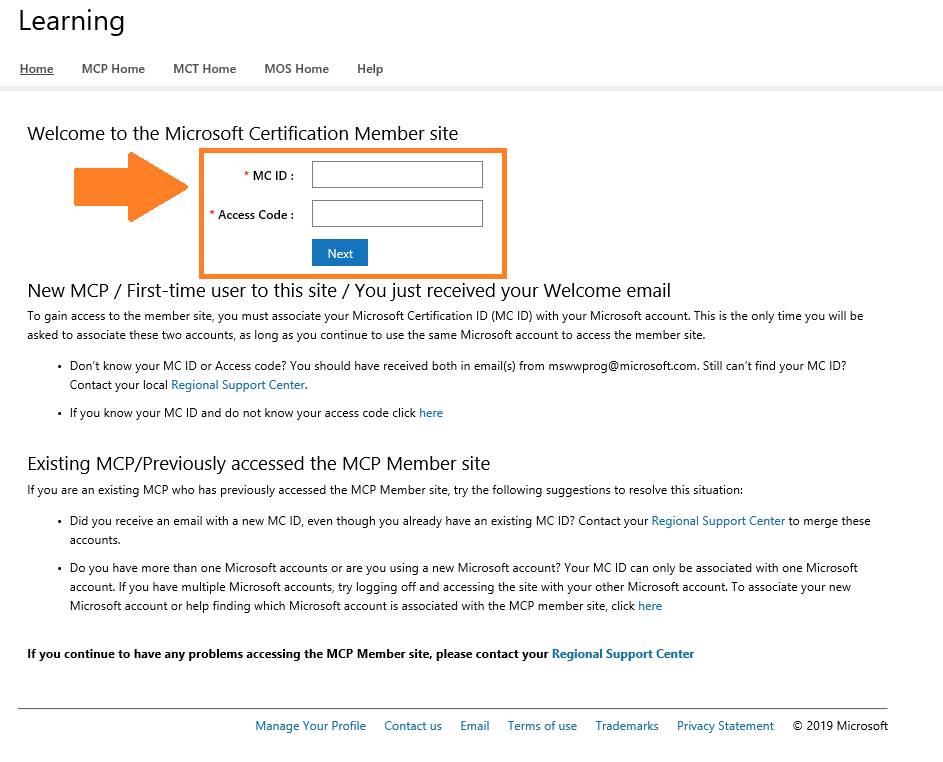Image resolution: width=943 pixels, height=762 pixels.
Task: Open the MCT Home tab
Action: pyautogui.click(x=204, y=69)
